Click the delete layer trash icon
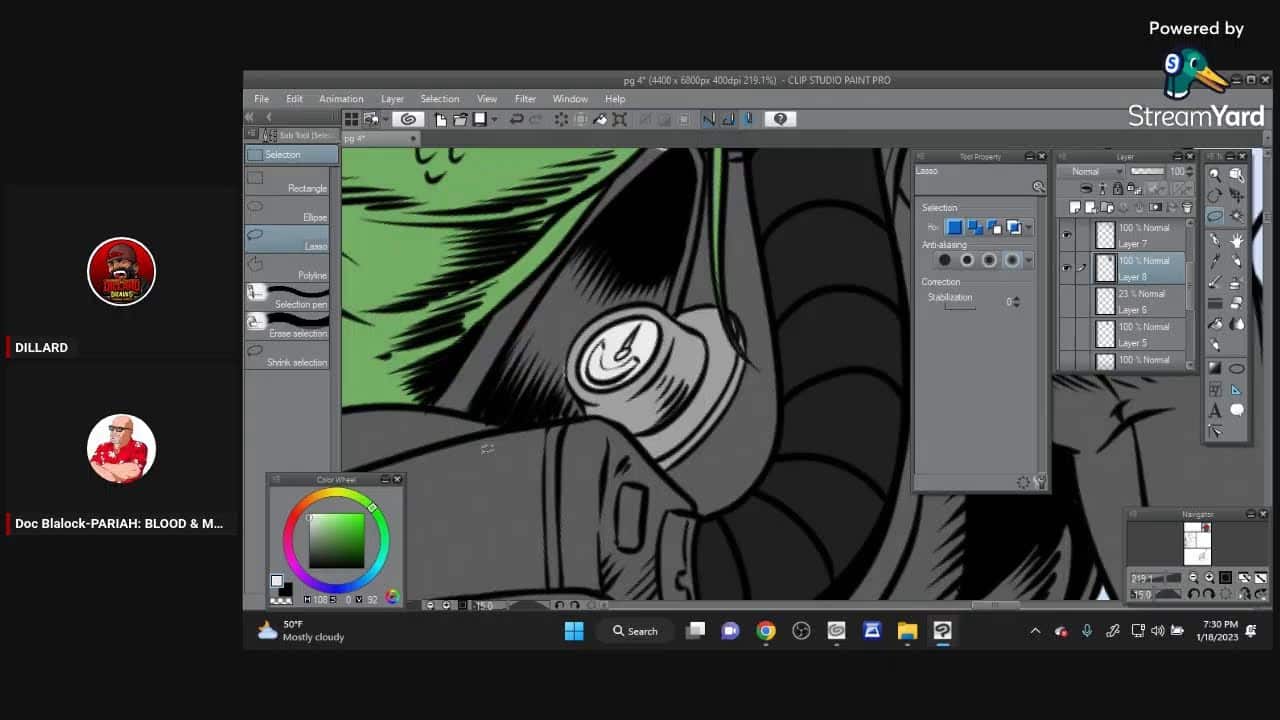This screenshot has width=1280, height=720. coord(1187,207)
